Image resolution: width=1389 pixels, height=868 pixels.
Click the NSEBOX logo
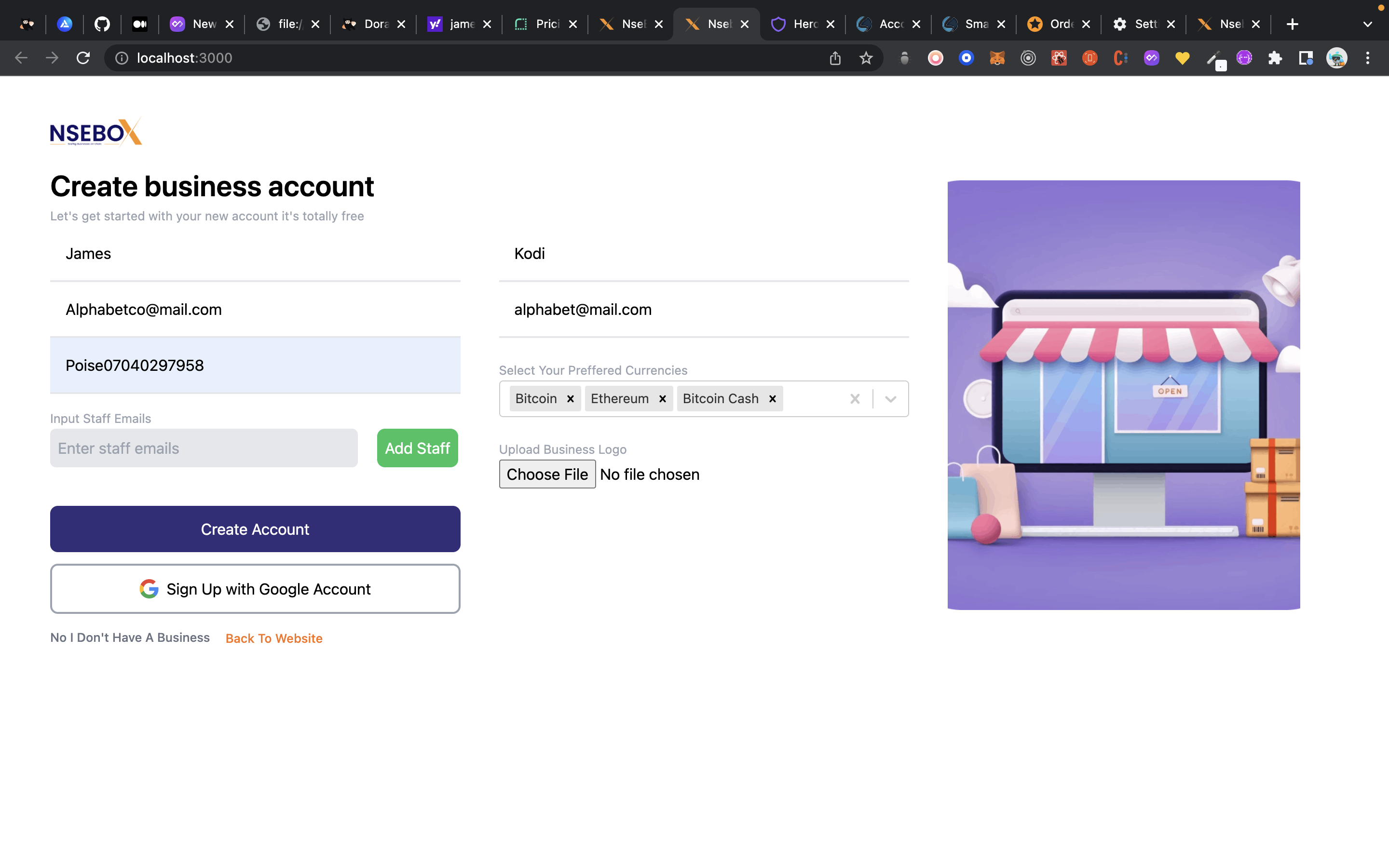click(95, 132)
